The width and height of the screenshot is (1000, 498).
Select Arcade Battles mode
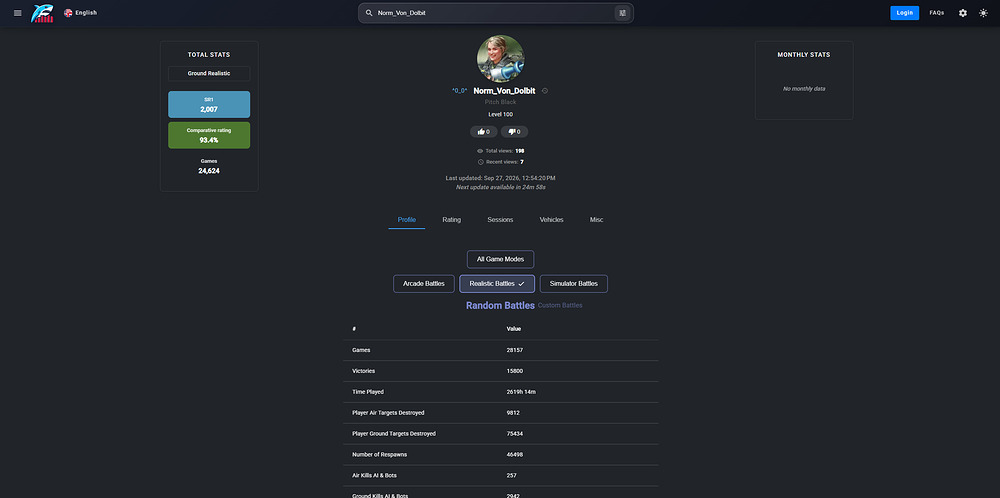click(x=424, y=284)
